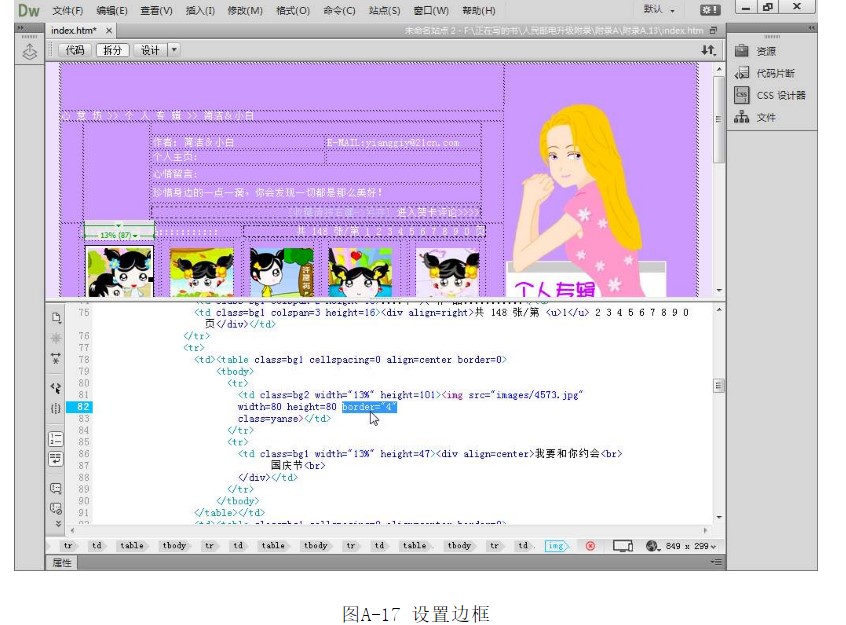
Task: Click the balance braces icon
Action: point(56,408)
